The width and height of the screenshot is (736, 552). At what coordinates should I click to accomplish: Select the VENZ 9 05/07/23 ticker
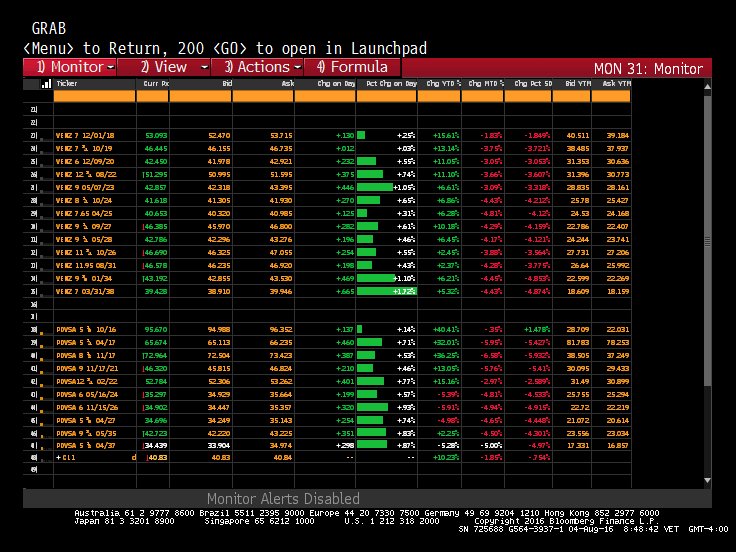(85, 187)
